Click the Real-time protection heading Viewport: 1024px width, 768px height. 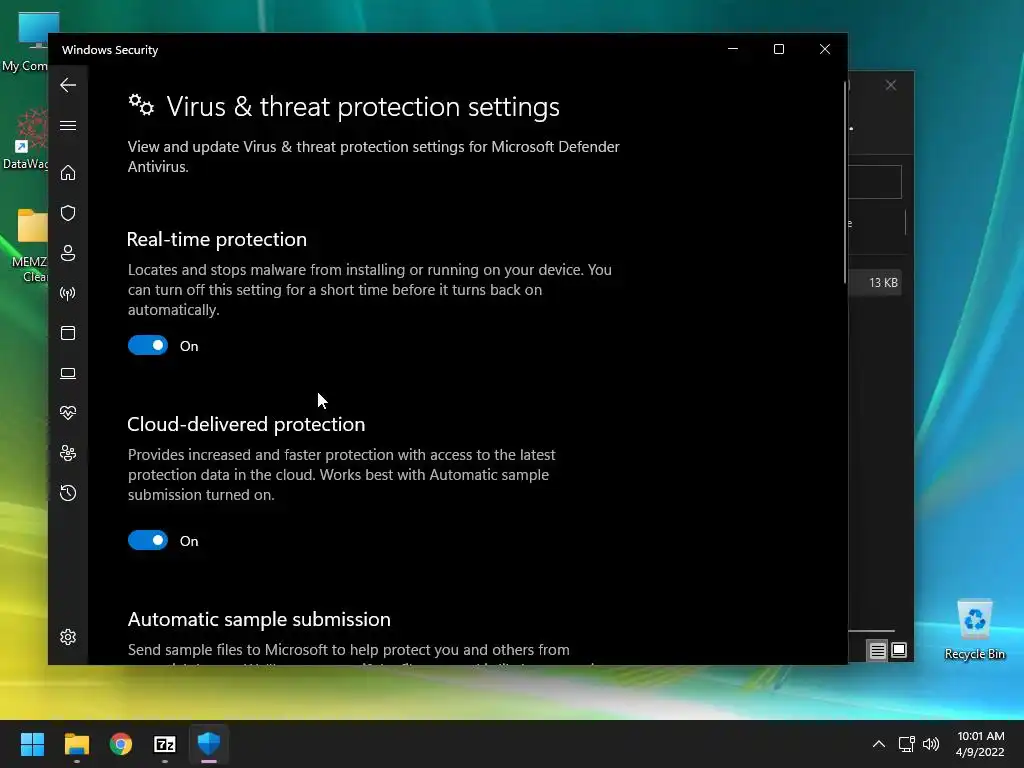(217, 240)
